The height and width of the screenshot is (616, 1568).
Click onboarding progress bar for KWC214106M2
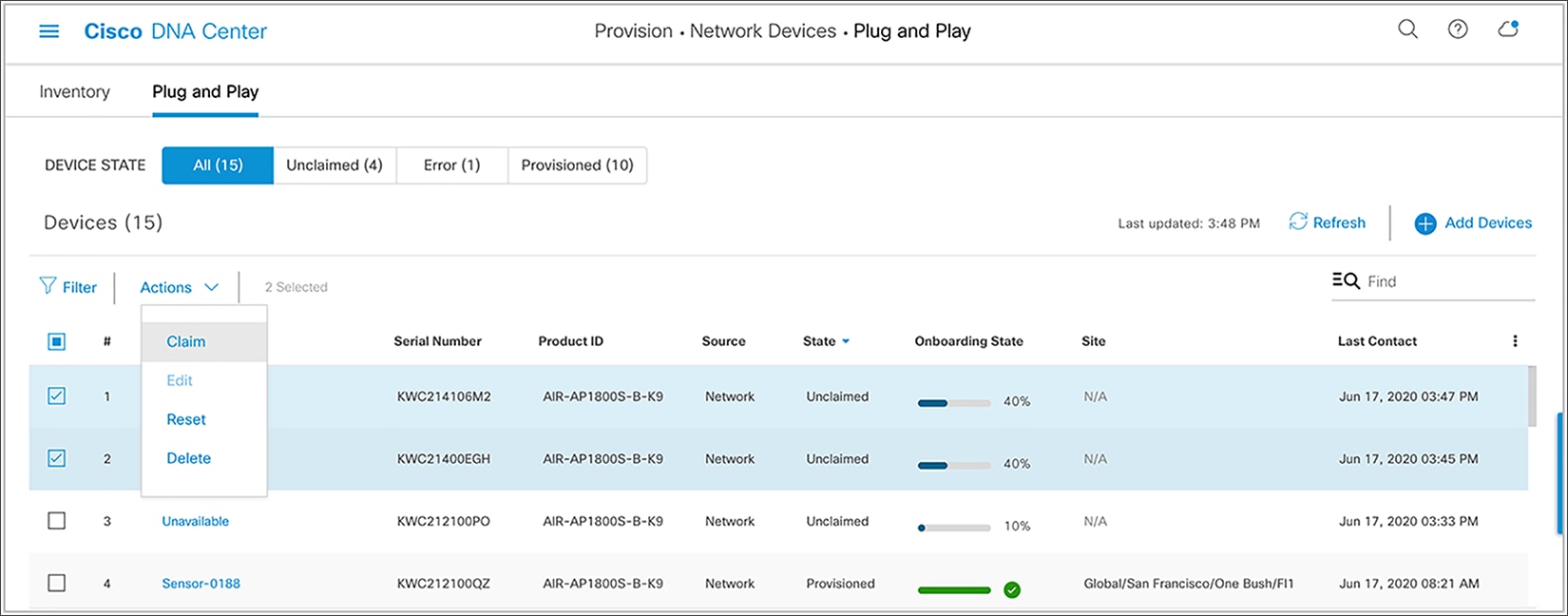click(x=954, y=403)
